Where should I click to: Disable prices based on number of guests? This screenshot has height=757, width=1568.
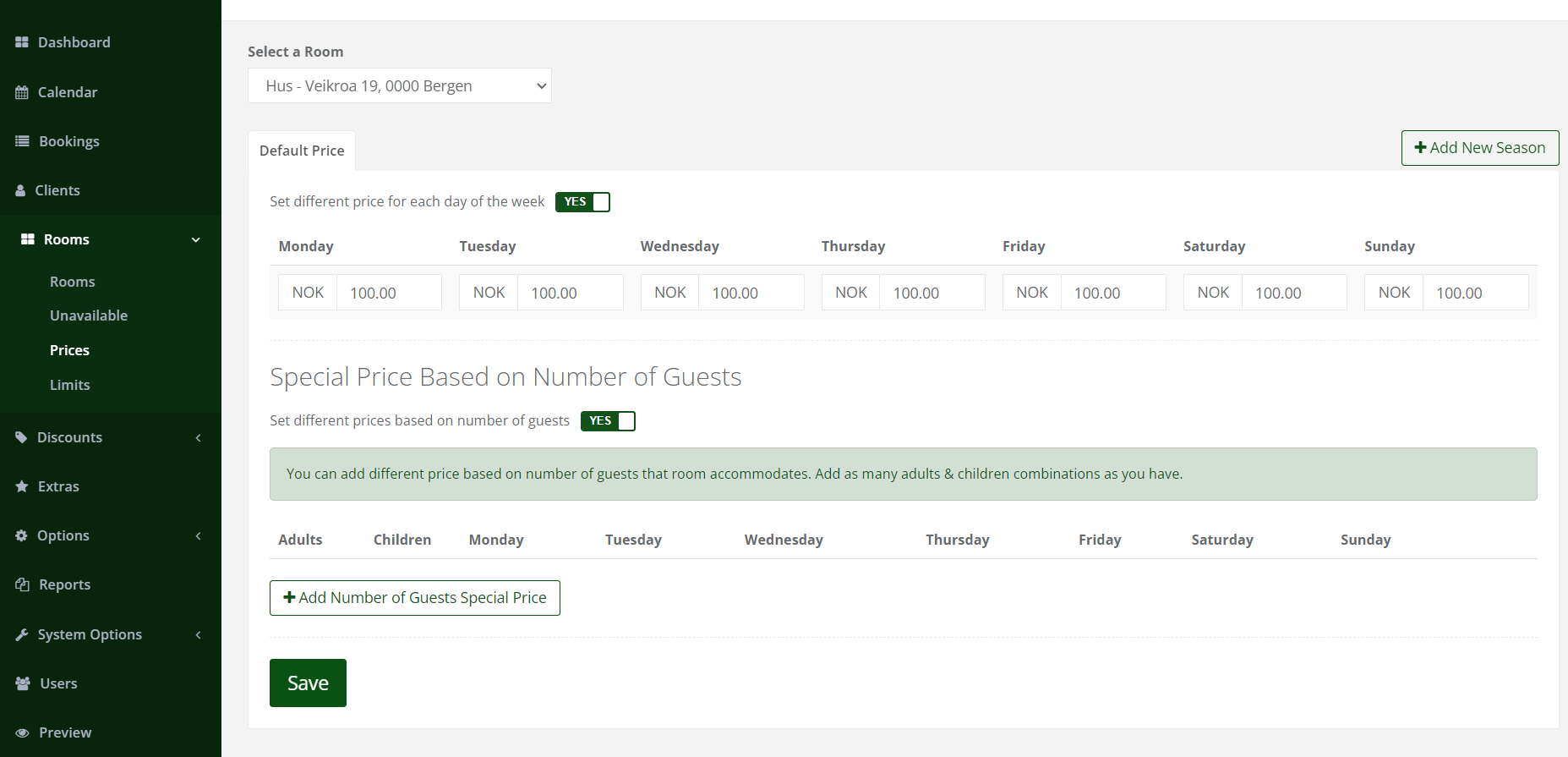[608, 421]
